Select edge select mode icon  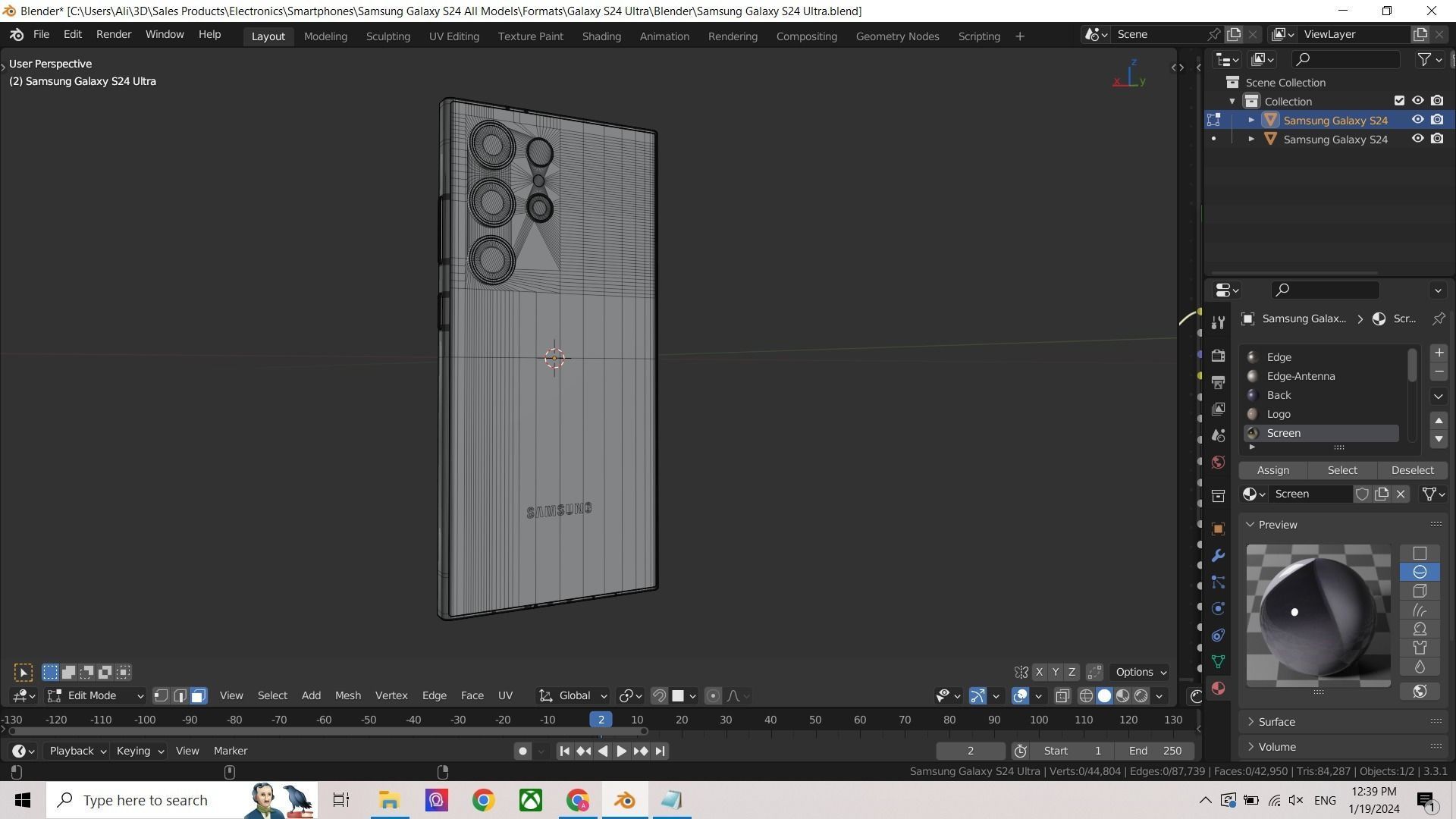(180, 695)
